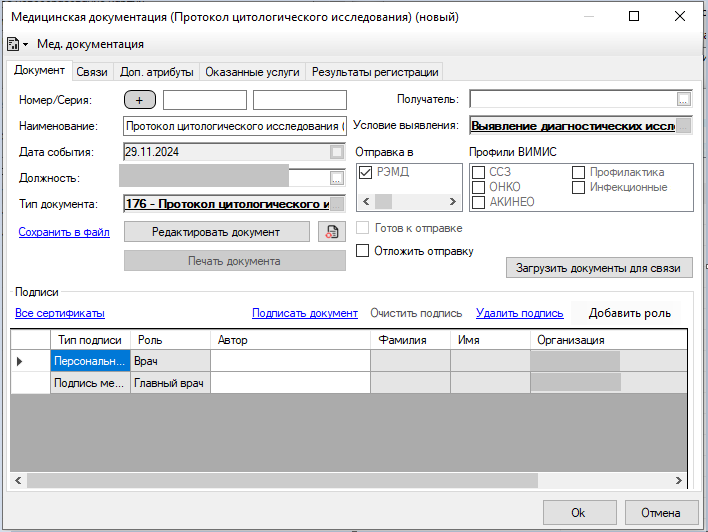Enable the Отложить отправку checkbox
The image size is (708, 532).
[364, 251]
